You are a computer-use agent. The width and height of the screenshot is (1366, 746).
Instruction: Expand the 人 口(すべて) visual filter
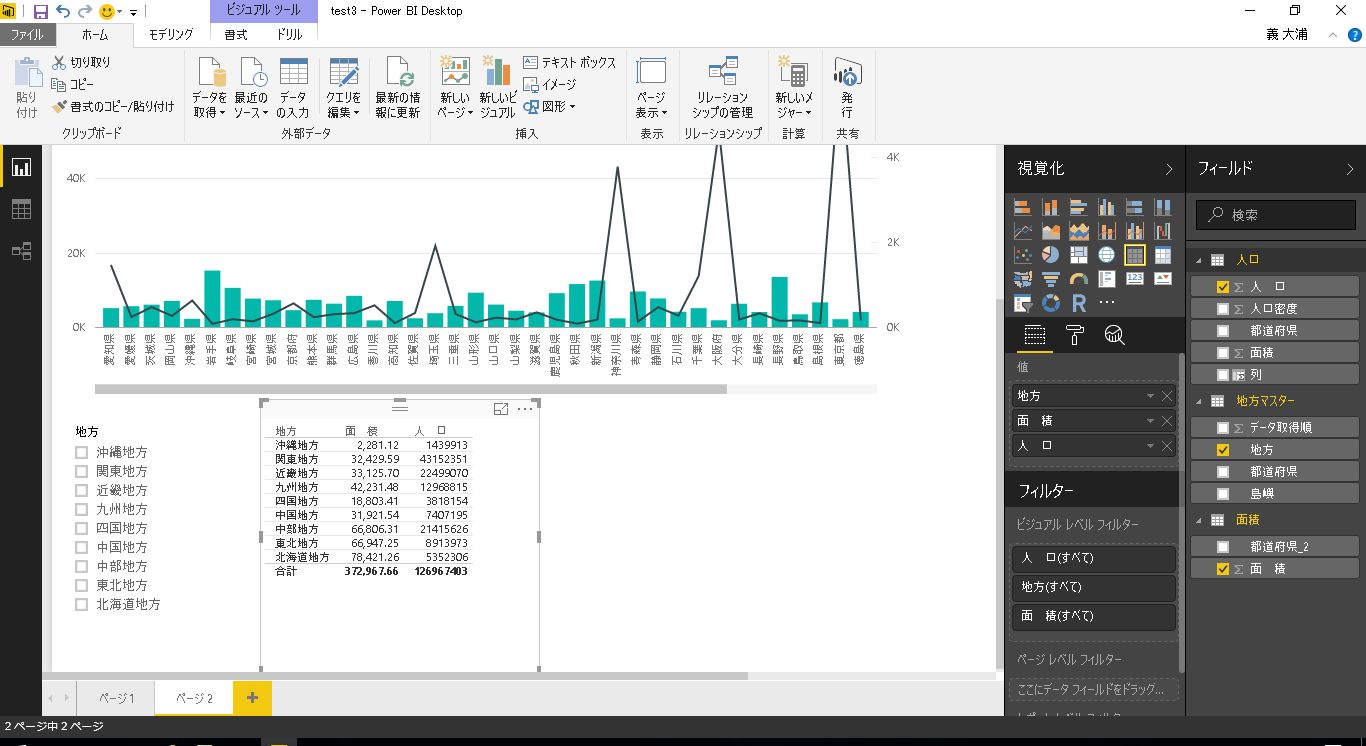[x=1093, y=558]
